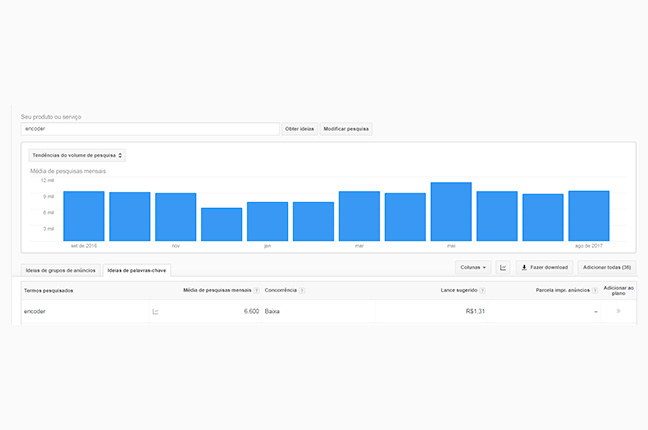Add encoder keyword to plan arrow

(618, 311)
